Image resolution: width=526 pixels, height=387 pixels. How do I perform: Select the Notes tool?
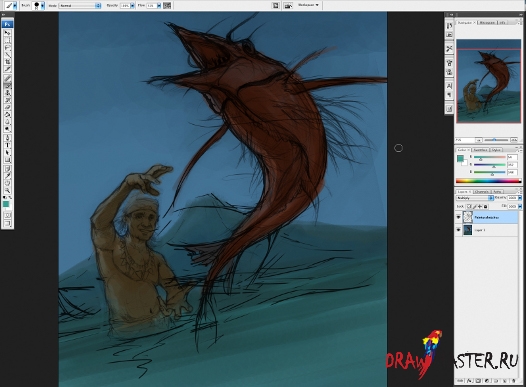7,168
